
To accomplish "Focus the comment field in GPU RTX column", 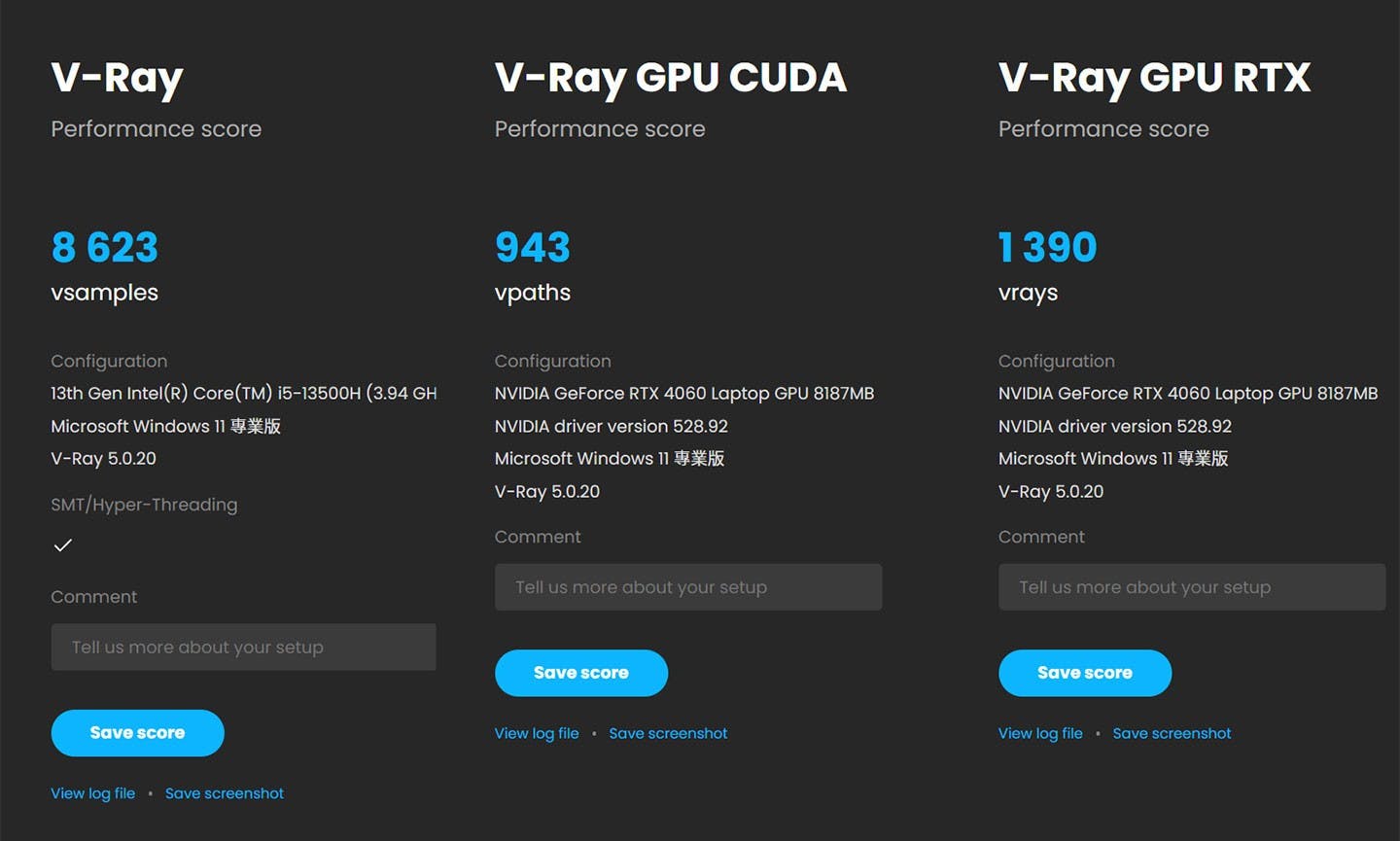I will 1191,587.
